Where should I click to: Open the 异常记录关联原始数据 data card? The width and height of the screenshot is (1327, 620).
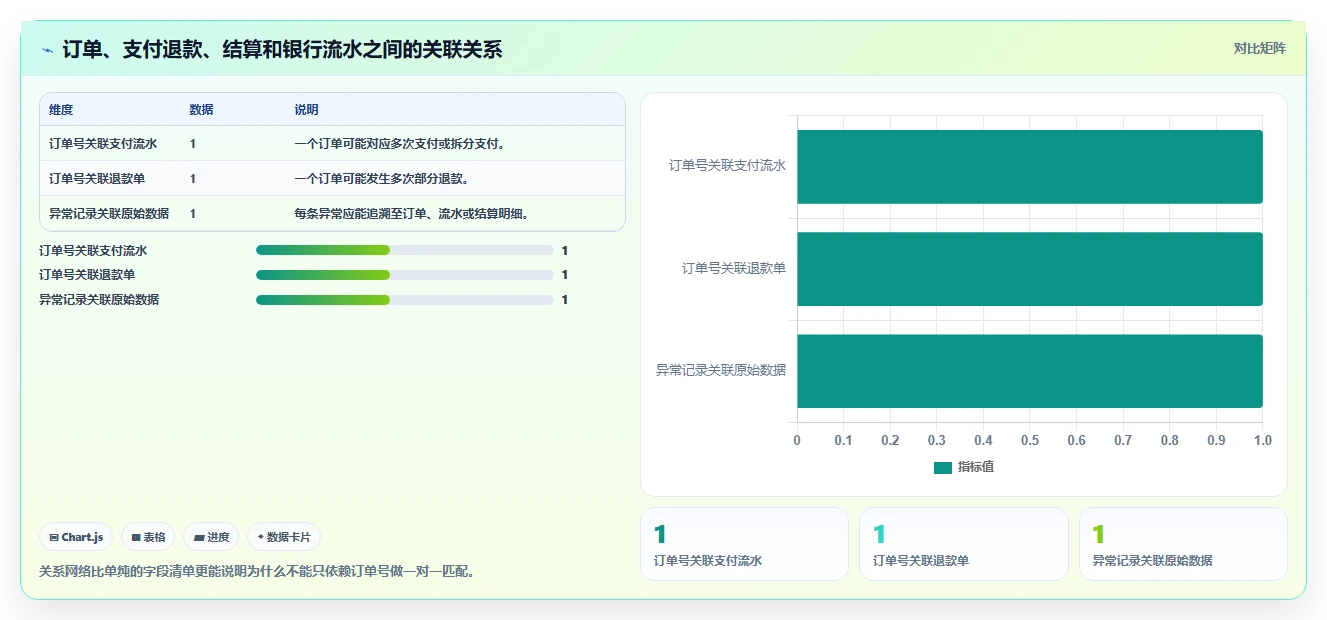[x=1183, y=544]
